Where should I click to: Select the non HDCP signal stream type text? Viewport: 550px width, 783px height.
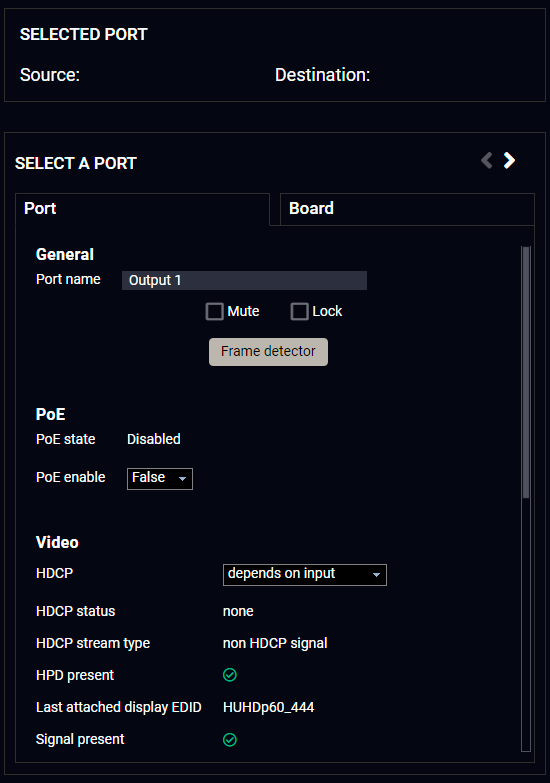[275, 643]
